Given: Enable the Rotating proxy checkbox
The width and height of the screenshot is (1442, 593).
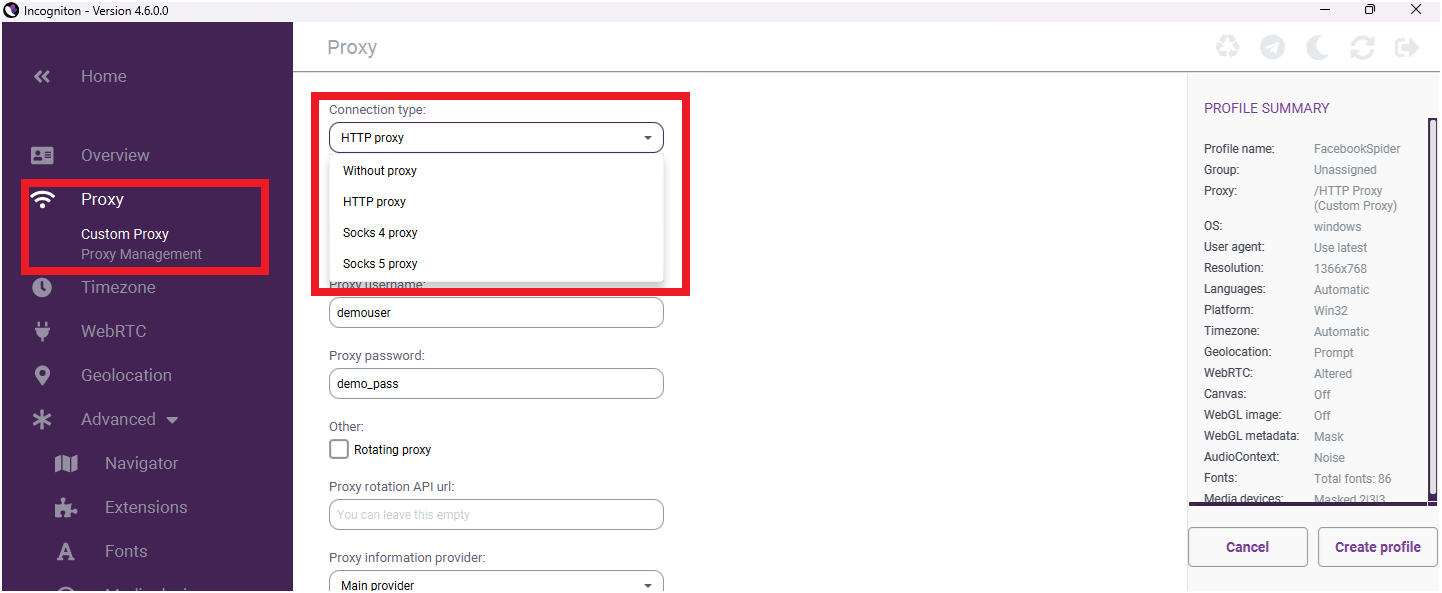Looking at the screenshot, I should click(339, 449).
